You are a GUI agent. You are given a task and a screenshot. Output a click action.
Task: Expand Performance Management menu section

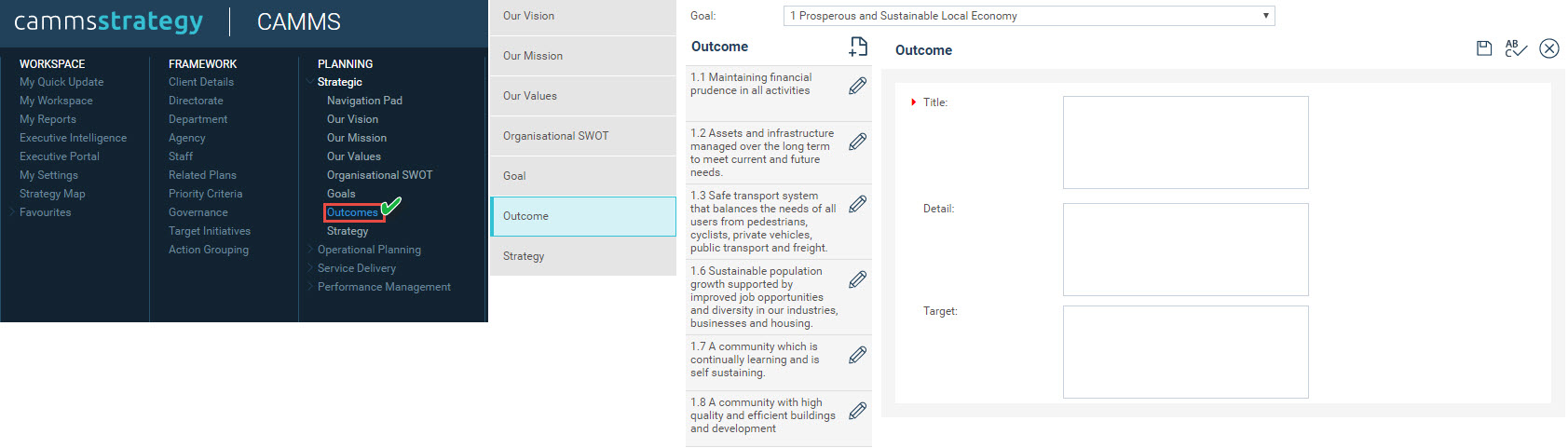coord(384,287)
